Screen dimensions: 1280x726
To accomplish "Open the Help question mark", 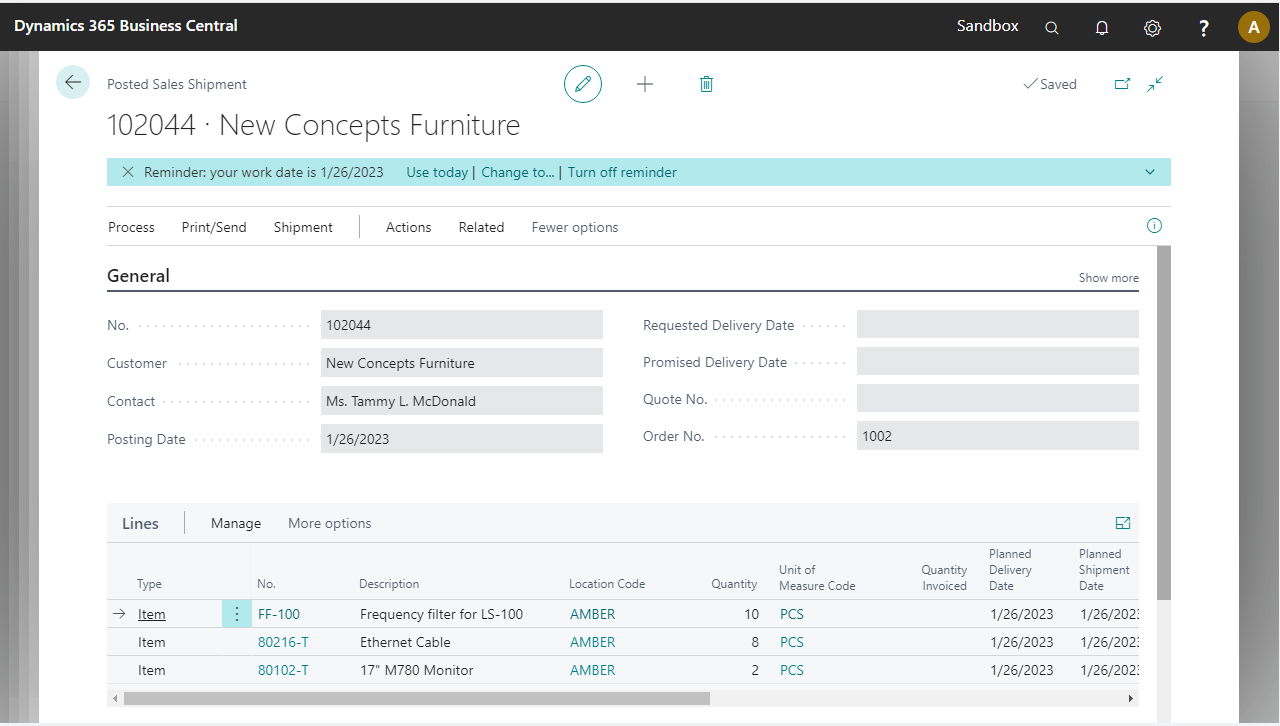I will 1203,28.
